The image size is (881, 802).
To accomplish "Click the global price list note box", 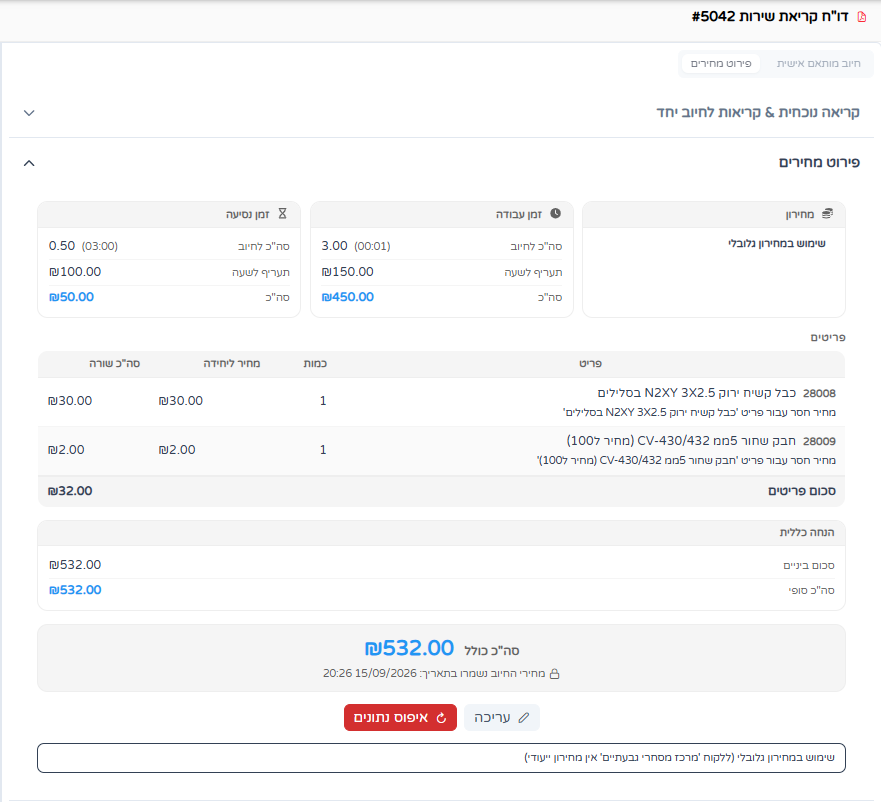I will (441, 758).
